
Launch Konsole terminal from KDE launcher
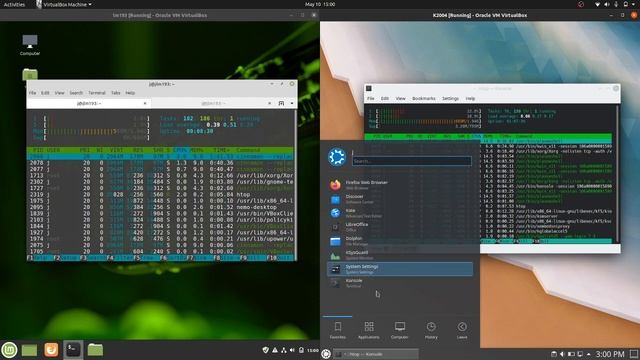point(400,283)
